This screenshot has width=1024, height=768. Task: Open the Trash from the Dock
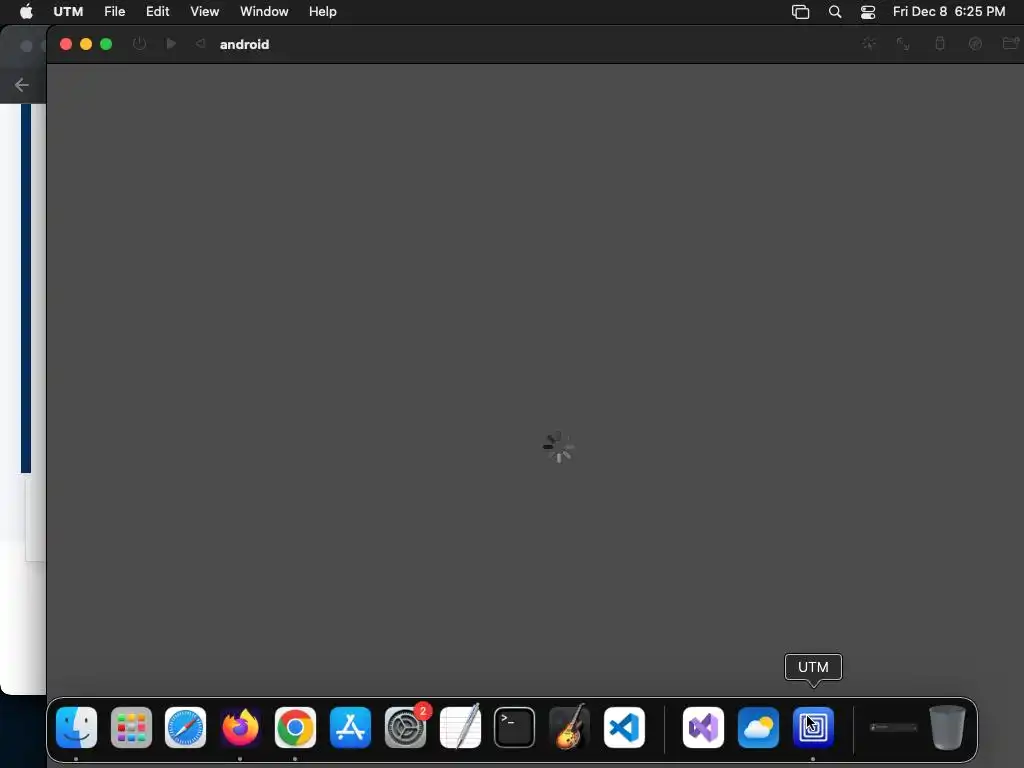pos(947,727)
